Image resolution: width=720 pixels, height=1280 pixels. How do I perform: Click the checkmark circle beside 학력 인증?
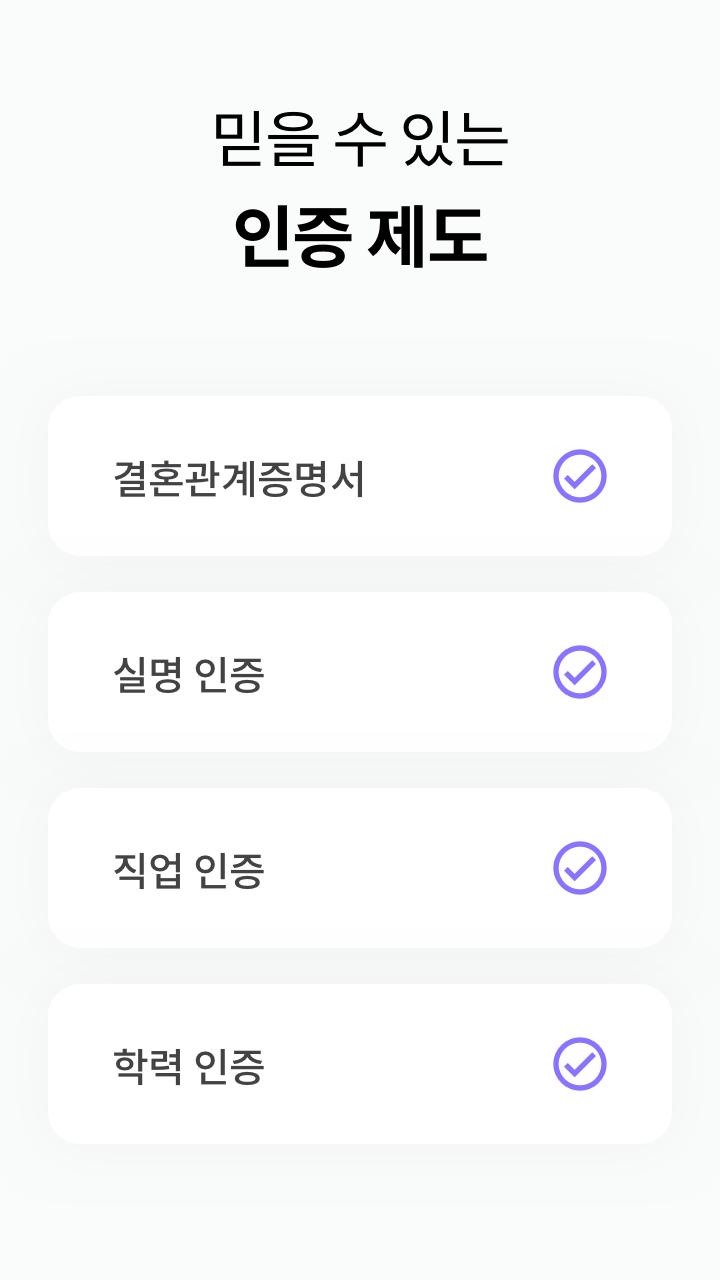point(580,1064)
